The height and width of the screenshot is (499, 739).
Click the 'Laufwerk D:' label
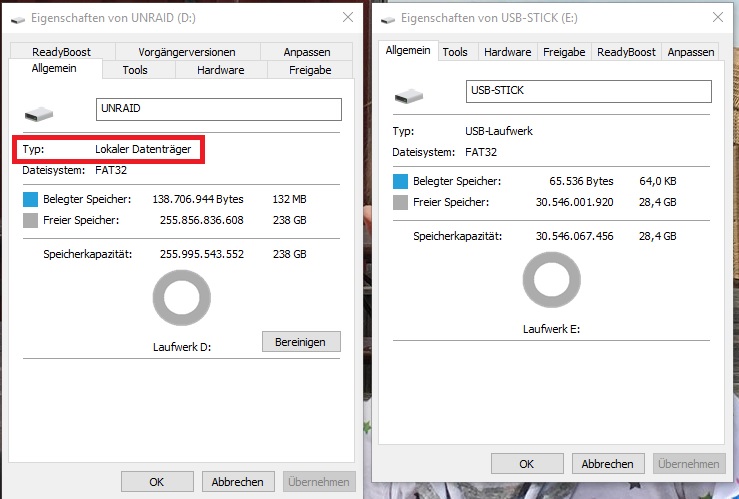[x=182, y=347]
